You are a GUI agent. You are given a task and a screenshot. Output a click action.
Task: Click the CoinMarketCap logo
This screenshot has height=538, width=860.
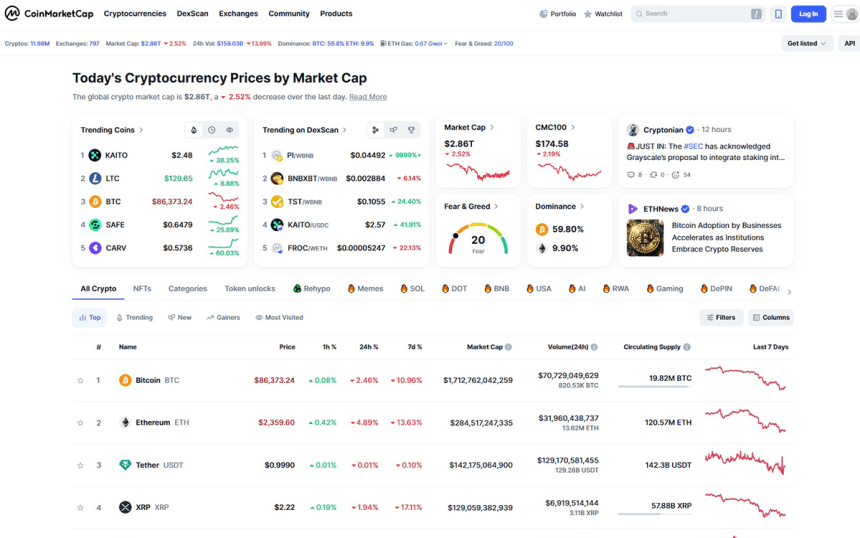click(49, 14)
